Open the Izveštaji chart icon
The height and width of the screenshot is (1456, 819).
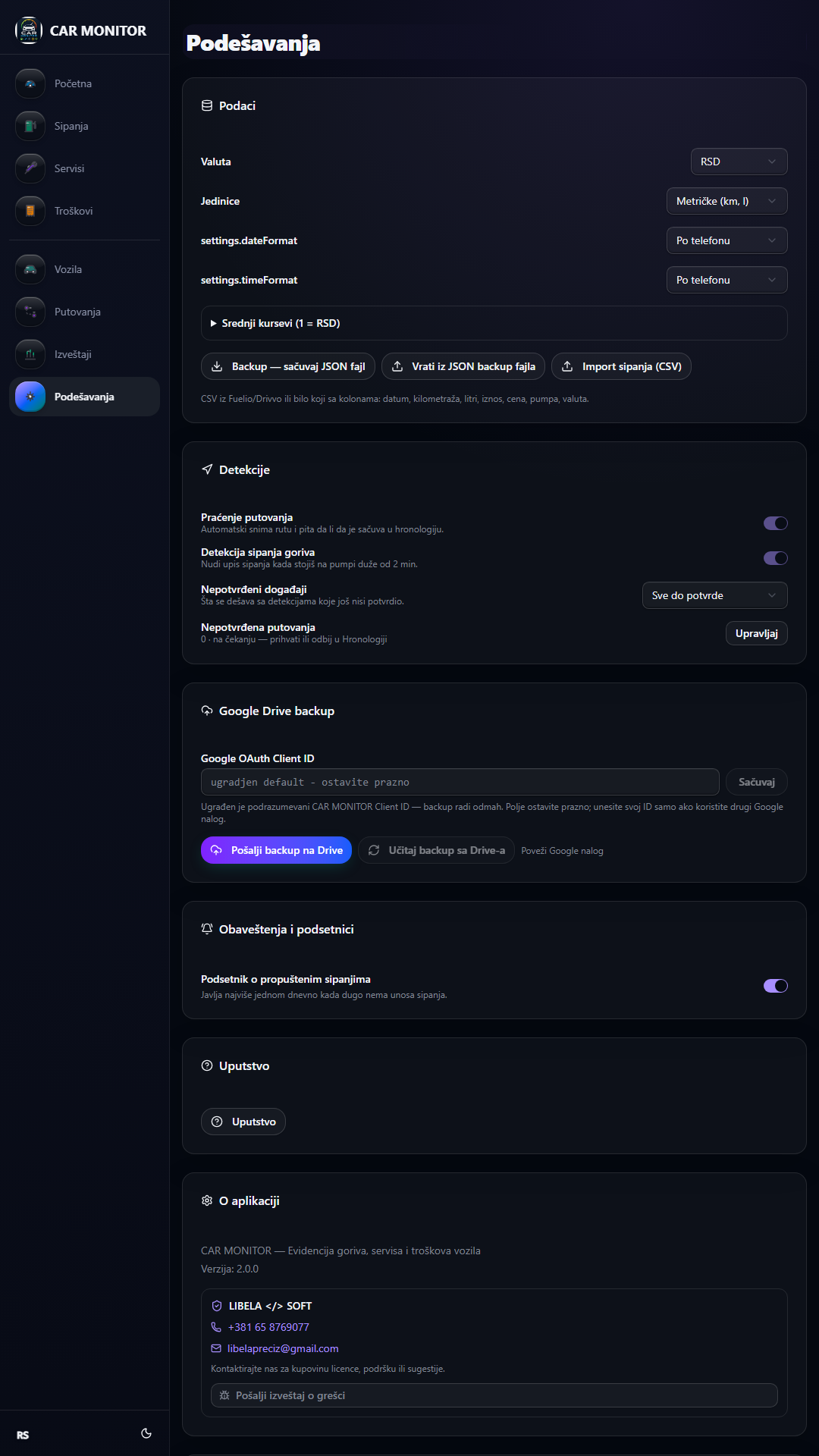tap(30, 354)
